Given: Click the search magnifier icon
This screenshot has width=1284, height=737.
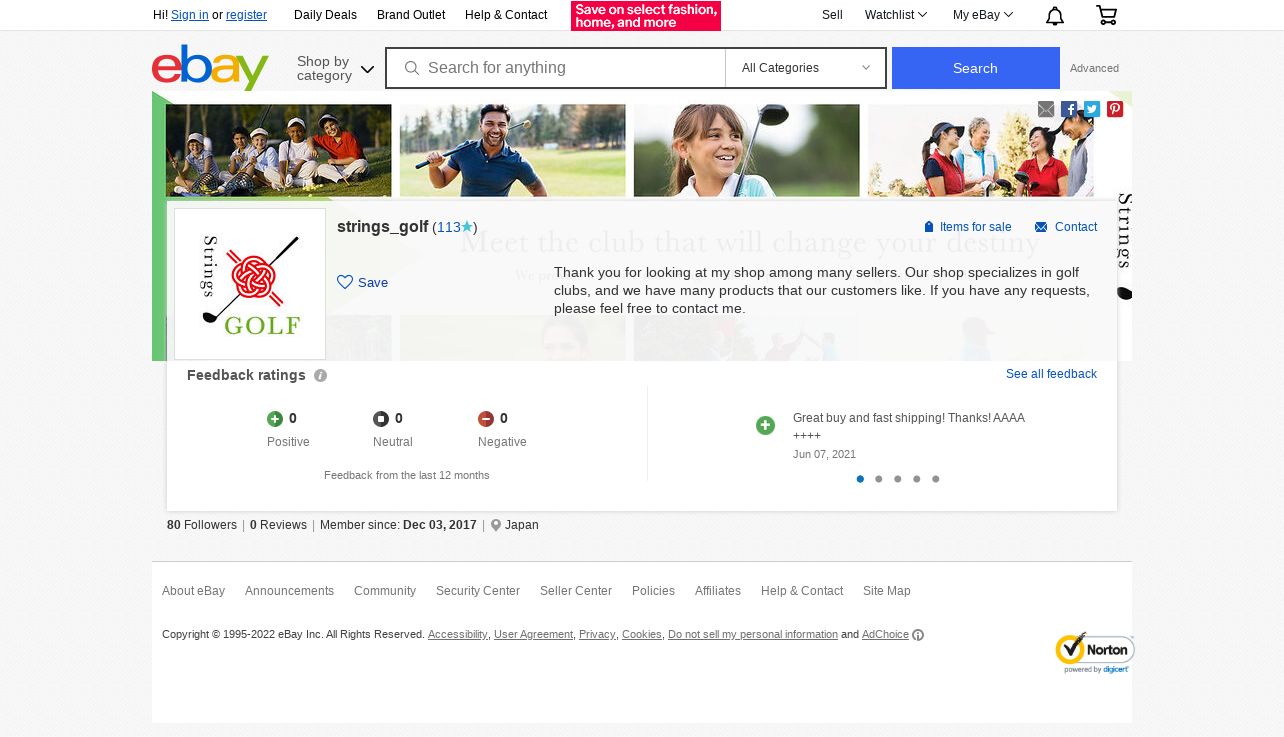Looking at the screenshot, I should [411, 68].
